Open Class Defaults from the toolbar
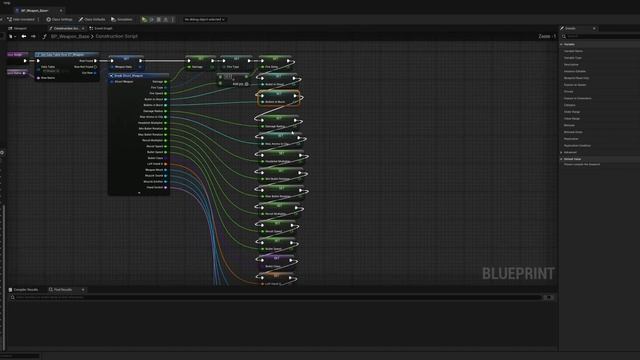Viewport: 640px width, 360px height. (92, 19)
